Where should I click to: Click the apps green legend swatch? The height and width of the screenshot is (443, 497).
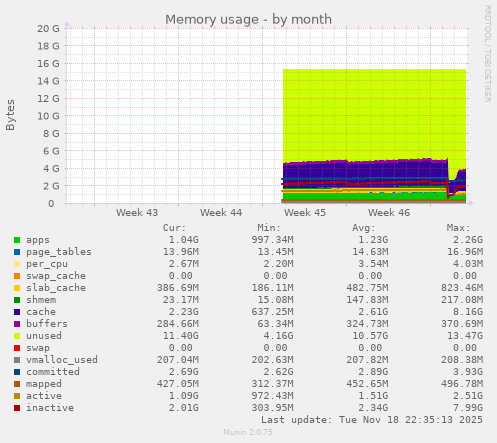pos(17,240)
